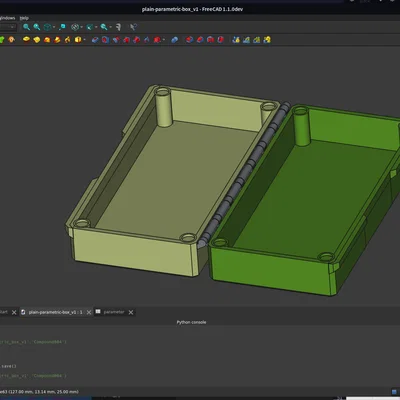Screen dimensions: 400x400
Task: Select the Draft tool
Action: (x=210, y=40)
